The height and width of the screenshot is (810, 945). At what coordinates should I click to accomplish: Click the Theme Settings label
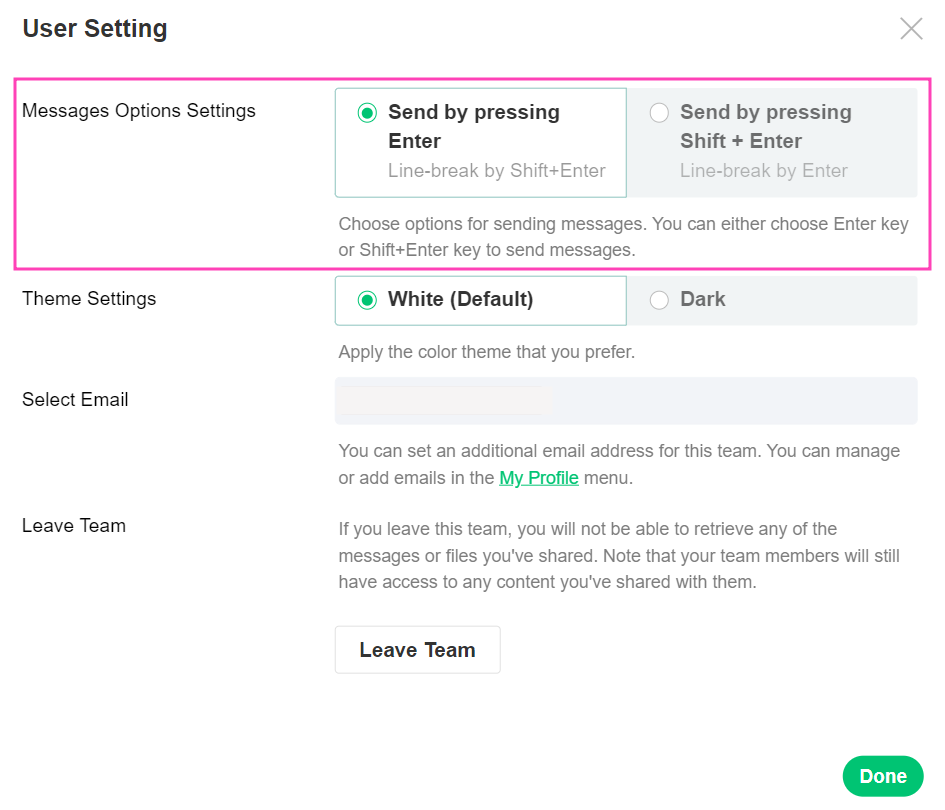(89, 298)
